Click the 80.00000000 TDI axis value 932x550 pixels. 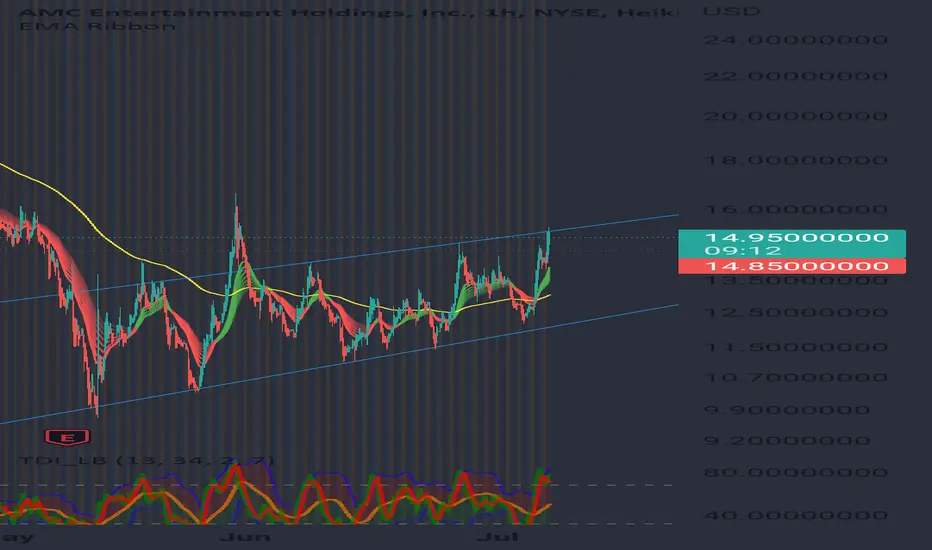coord(796,473)
